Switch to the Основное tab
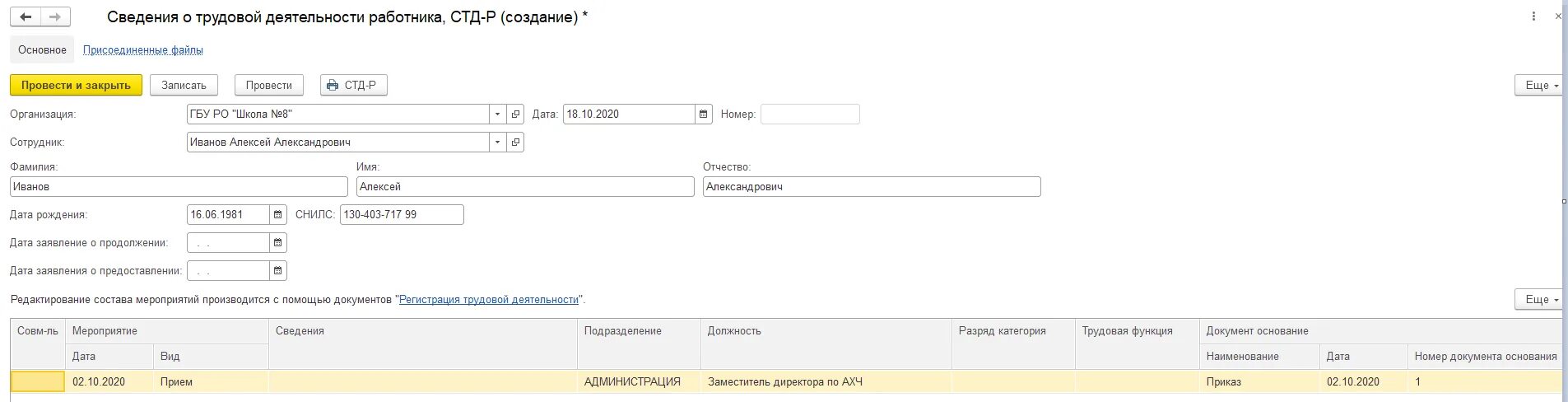The height and width of the screenshot is (402, 1568). (x=42, y=50)
